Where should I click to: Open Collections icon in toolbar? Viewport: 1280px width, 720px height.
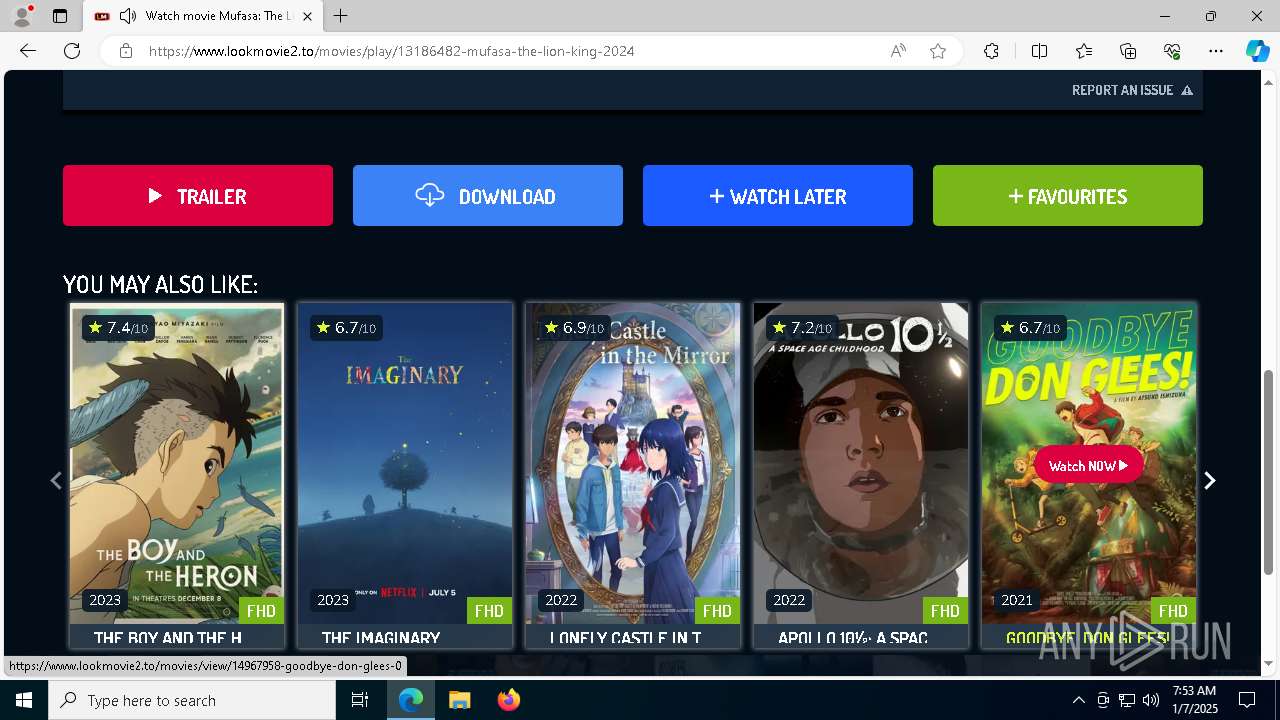(x=1128, y=51)
